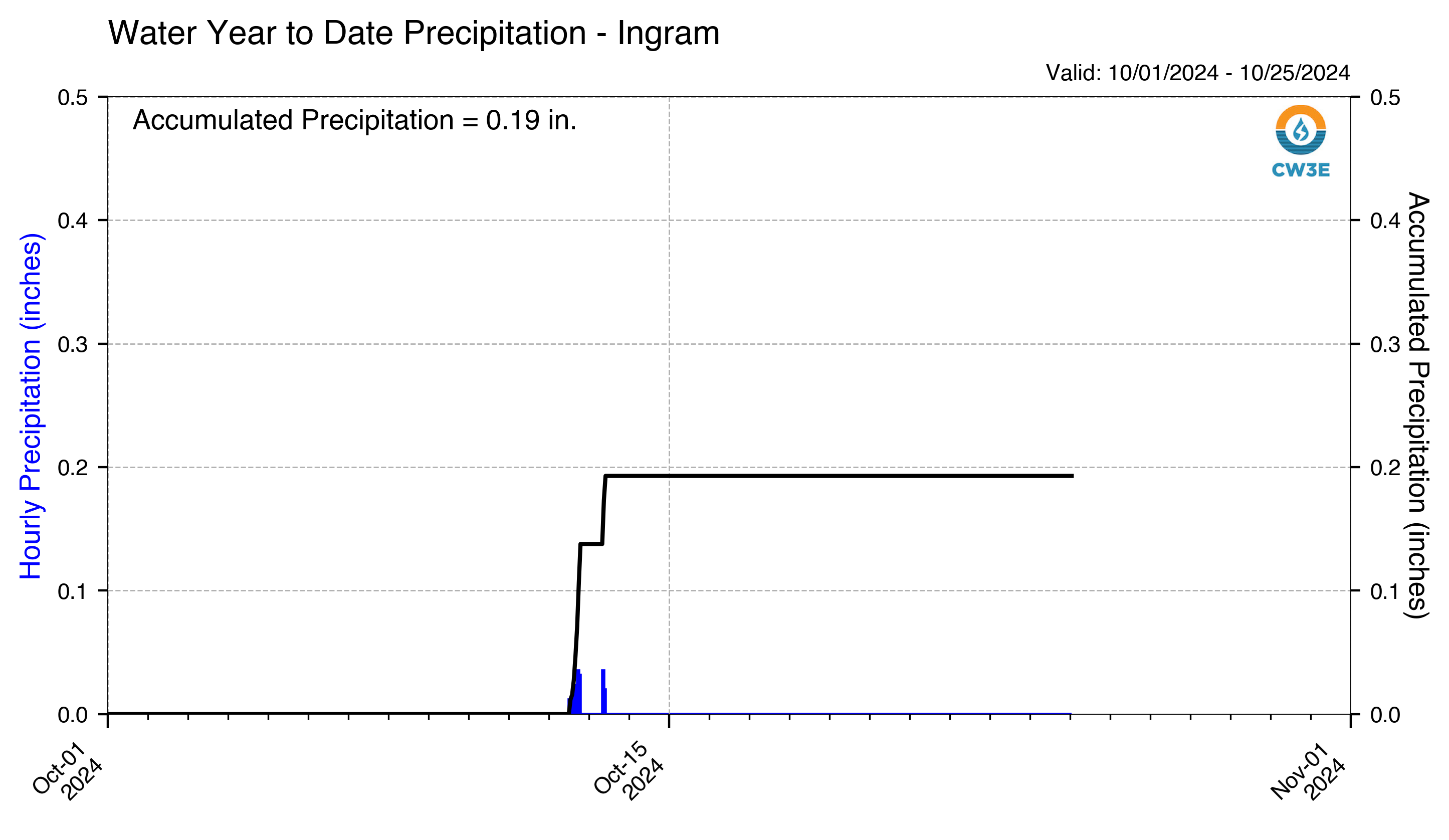
Task: Click the Oct-15 2024 x-axis label
Action: [x=629, y=771]
